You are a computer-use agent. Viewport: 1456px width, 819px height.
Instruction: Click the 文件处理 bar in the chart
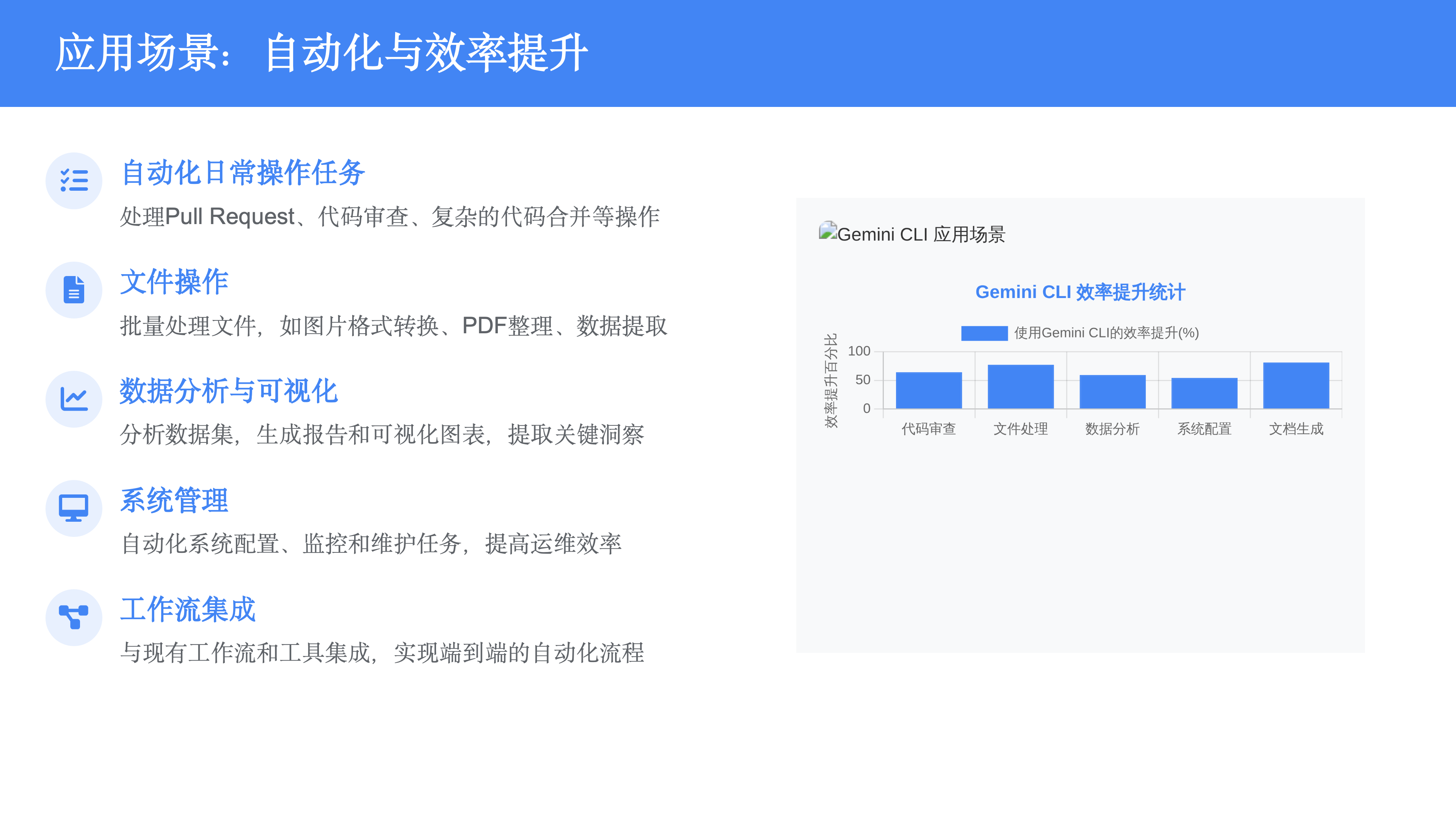tap(1021, 387)
